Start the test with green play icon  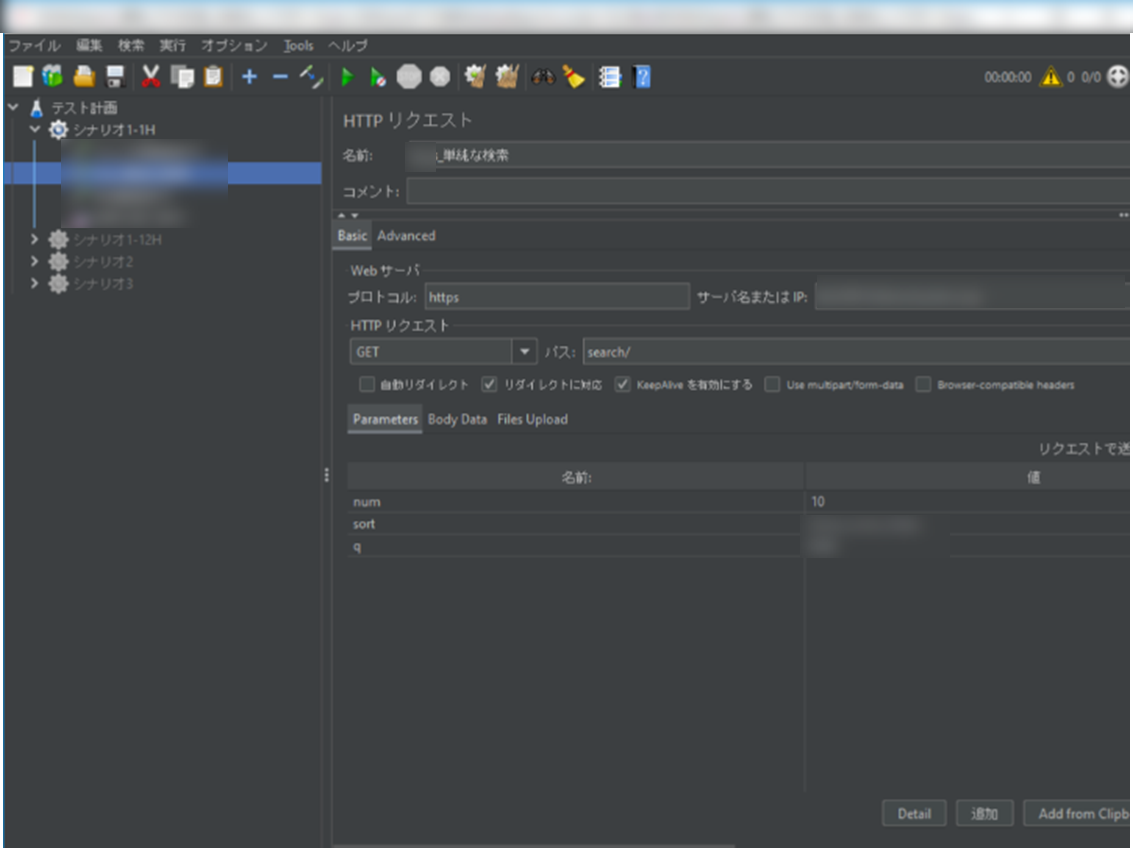coord(347,77)
